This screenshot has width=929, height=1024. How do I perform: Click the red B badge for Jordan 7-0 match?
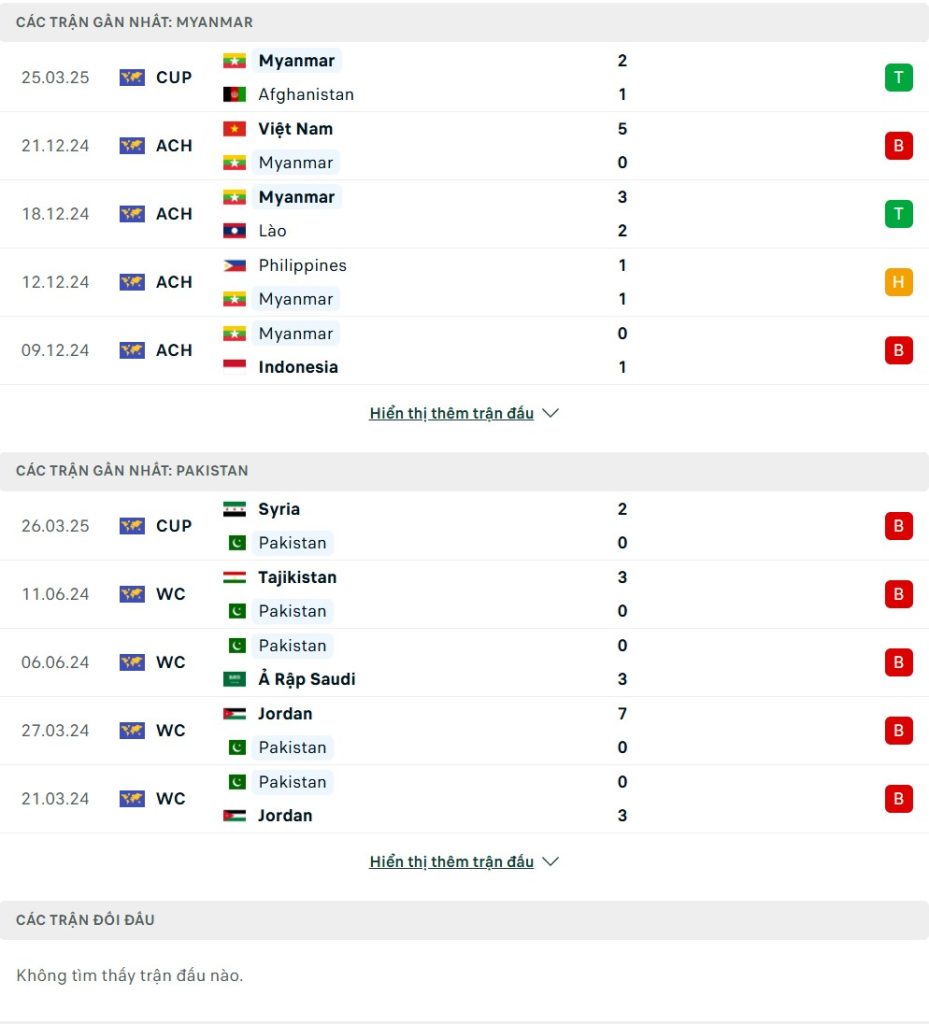point(898,730)
